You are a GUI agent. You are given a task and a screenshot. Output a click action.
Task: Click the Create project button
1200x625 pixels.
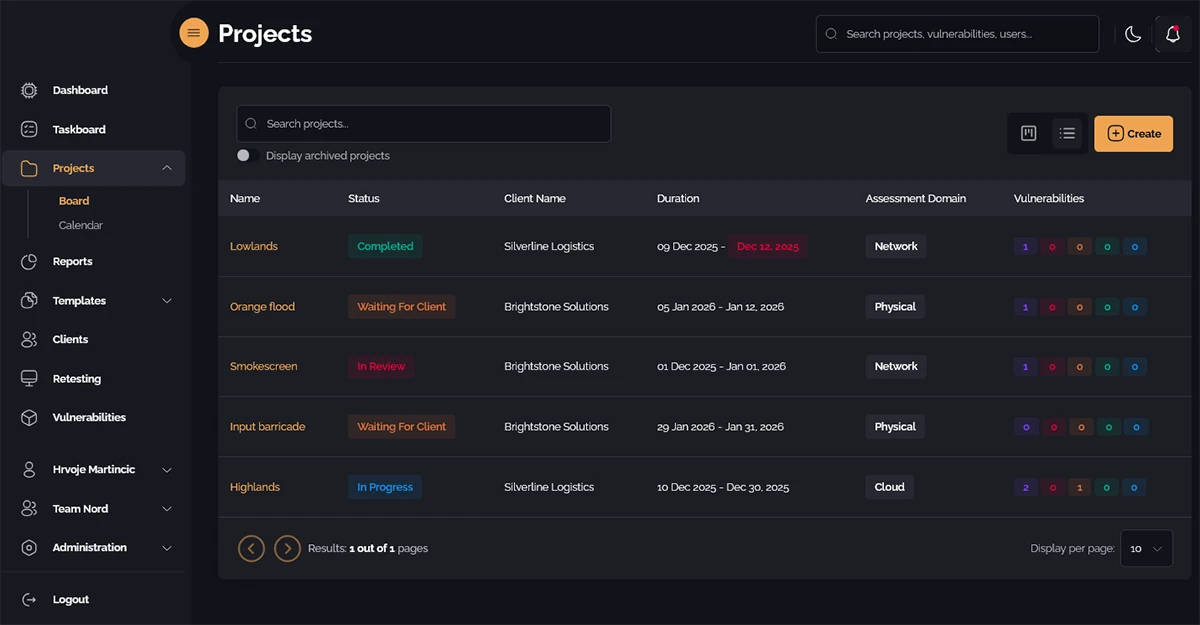point(1133,133)
